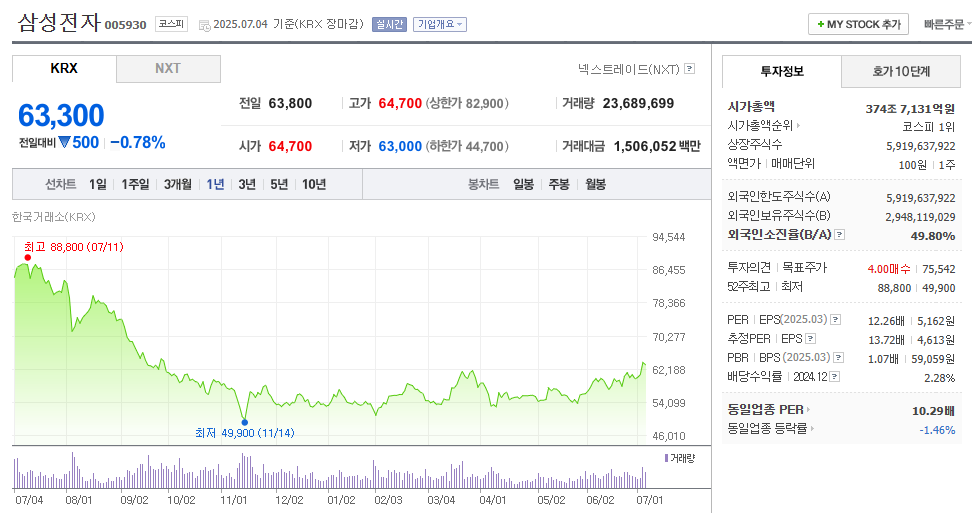Show the 주봉 candle chart
Screen dimensions: 972x513
click(x=559, y=185)
